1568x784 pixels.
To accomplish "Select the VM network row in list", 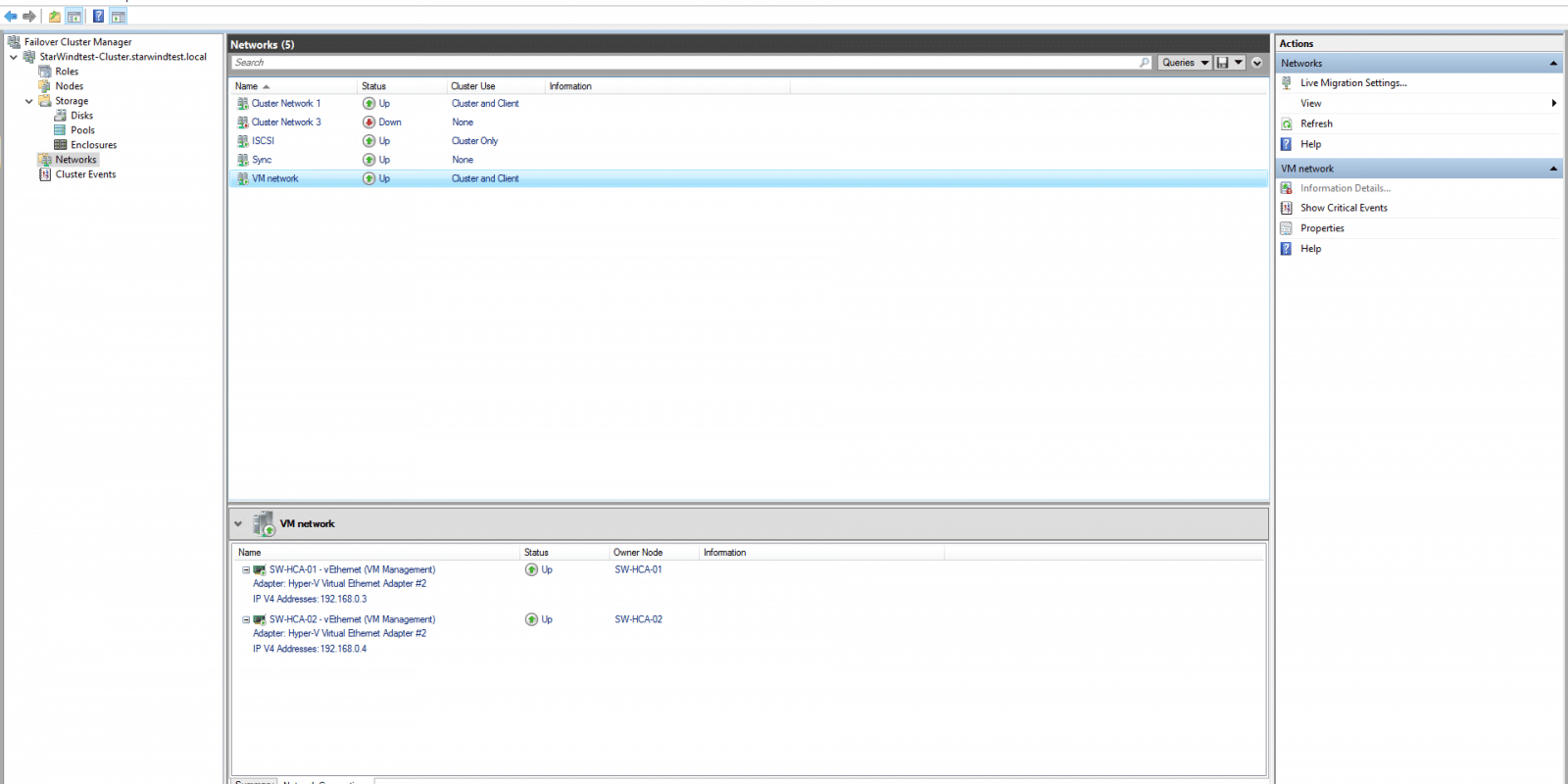I will coord(749,178).
